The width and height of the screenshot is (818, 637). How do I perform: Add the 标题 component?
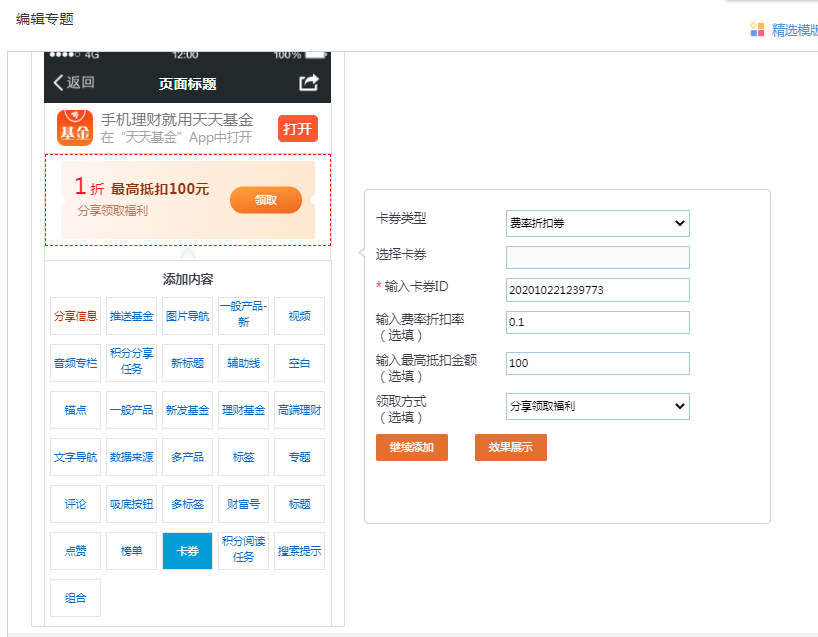click(299, 504)
